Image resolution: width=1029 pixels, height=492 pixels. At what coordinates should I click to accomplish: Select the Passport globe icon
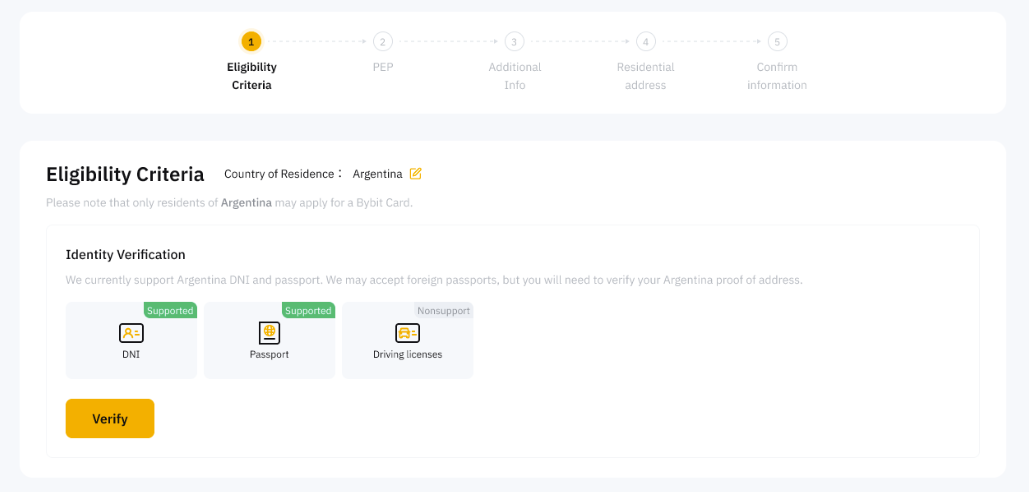[x=269, y=333]
